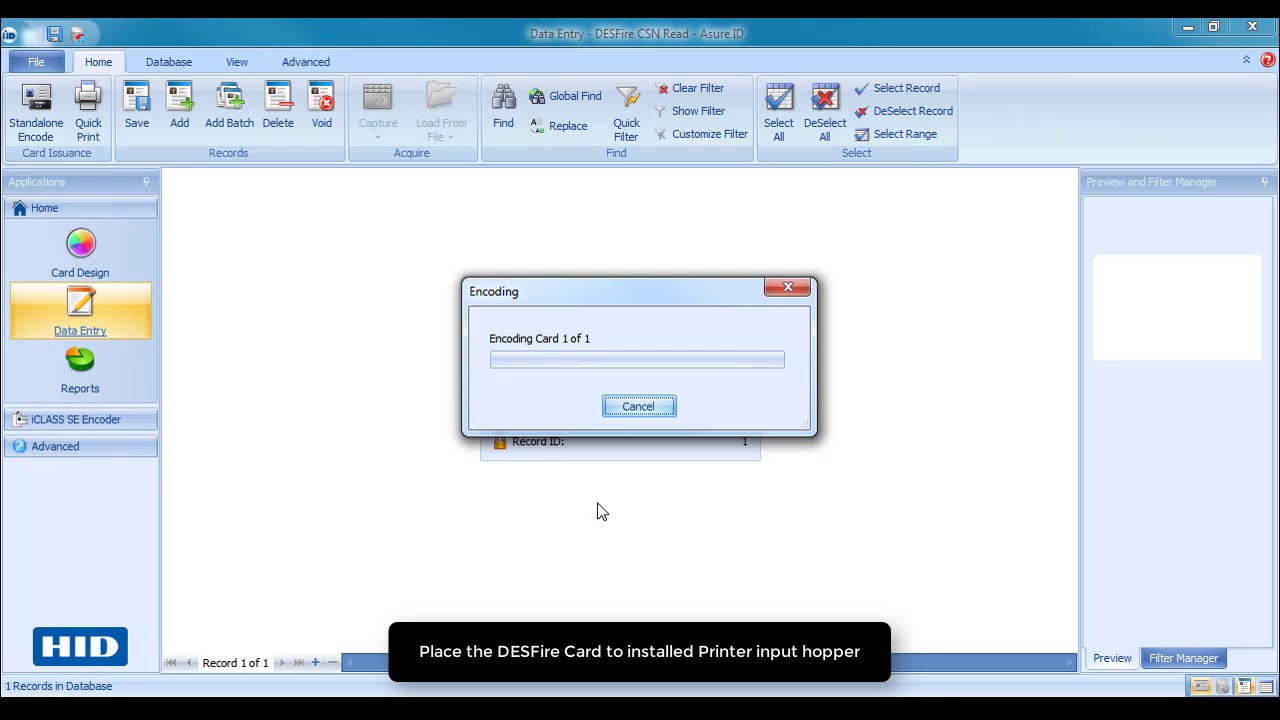Void the record with the Void icon
The image size is (1280, 720).
point(321,98)
